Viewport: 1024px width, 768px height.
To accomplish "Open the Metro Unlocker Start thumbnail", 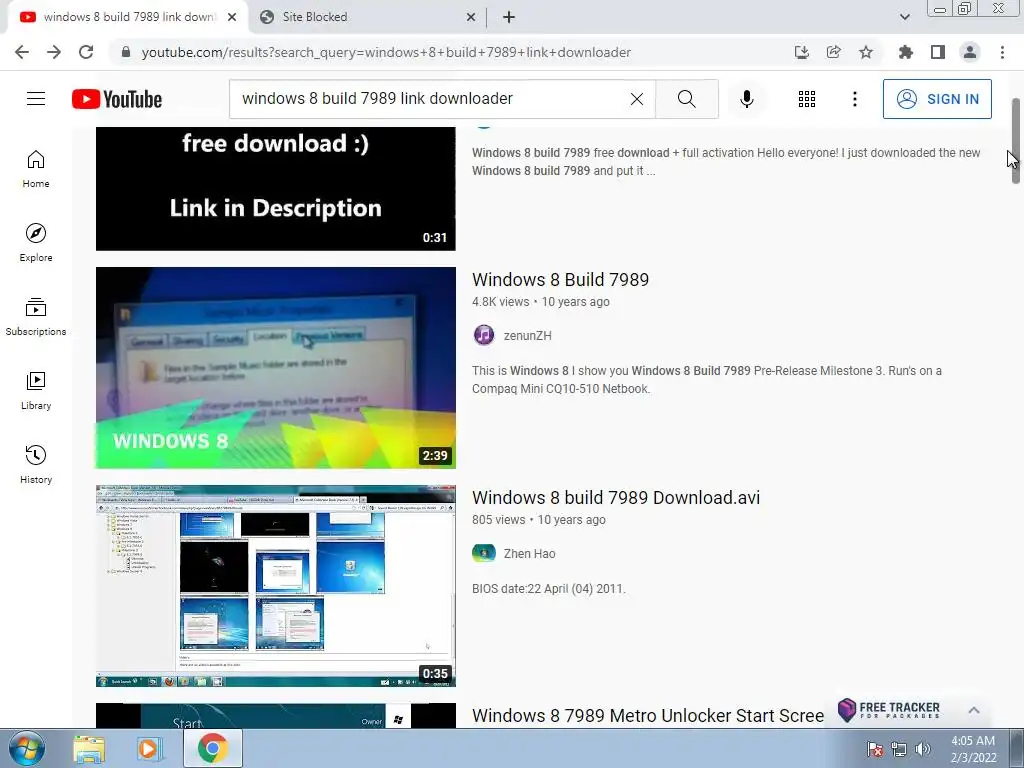I will [276, 716].
